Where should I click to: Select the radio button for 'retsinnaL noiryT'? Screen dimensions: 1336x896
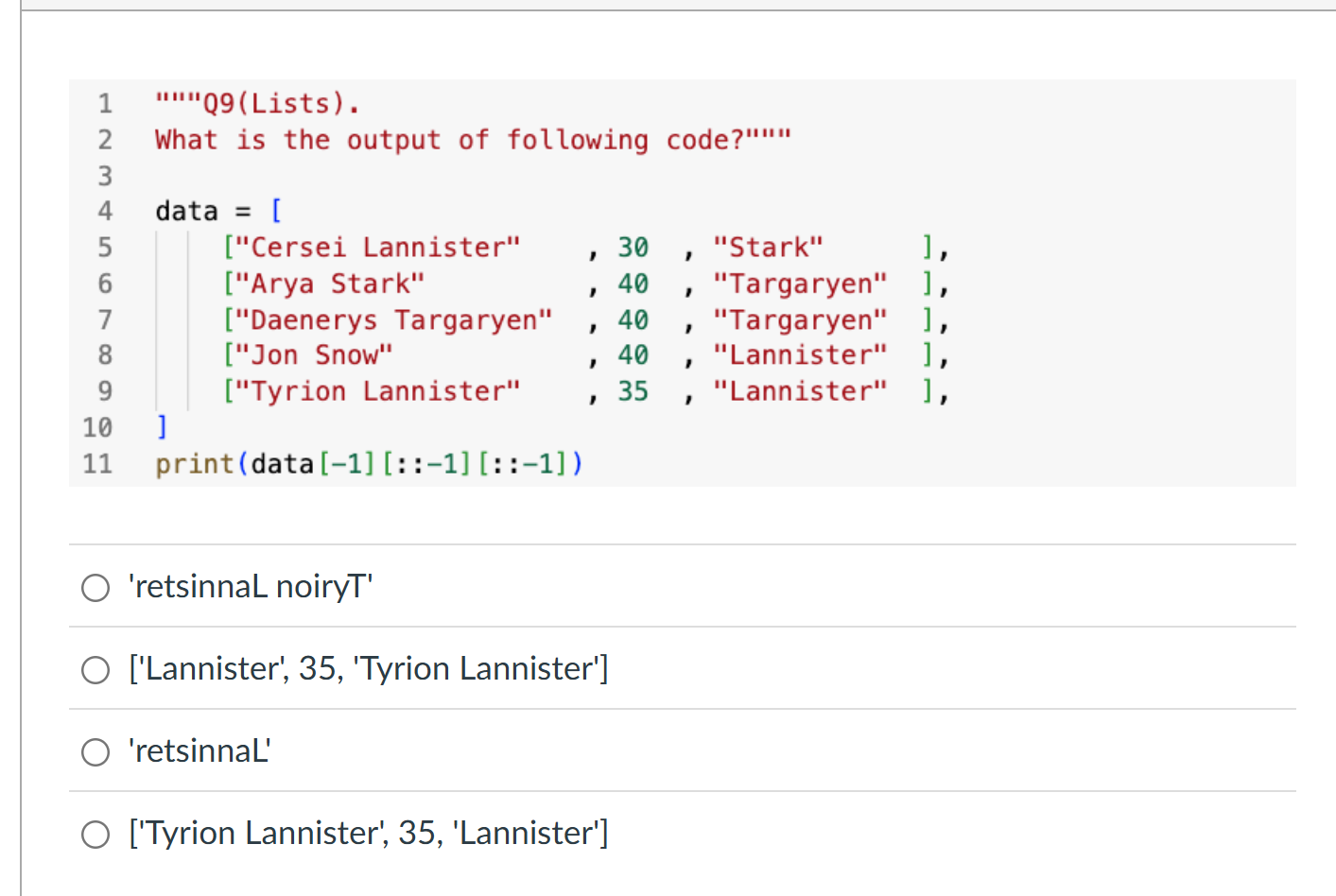click(95, 587)
